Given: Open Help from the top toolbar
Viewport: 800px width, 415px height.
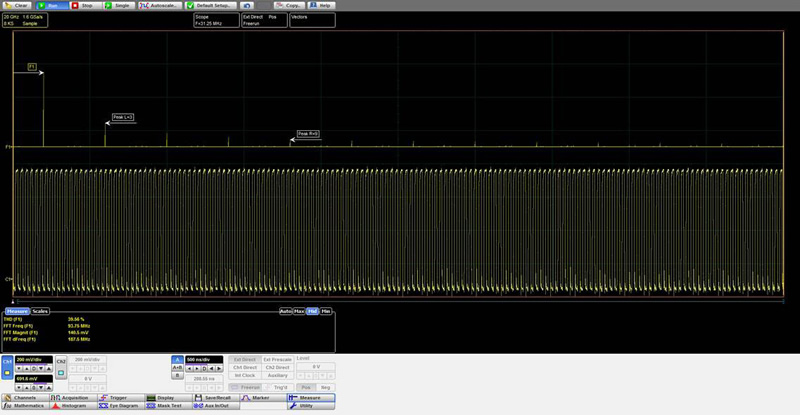Looking at the screenshot, I should [321, 5].
